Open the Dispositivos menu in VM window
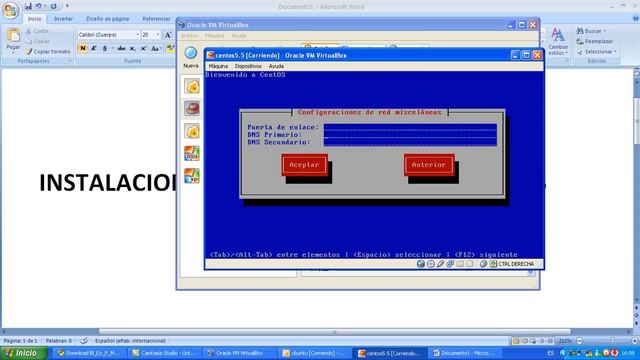The image size is (640, 360). coord(248,66)
